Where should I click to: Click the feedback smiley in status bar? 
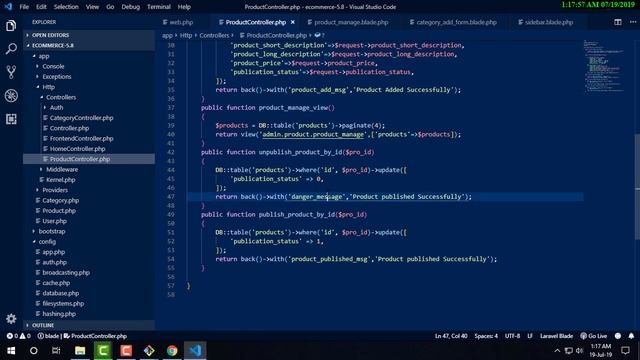(x=618, y=336)
